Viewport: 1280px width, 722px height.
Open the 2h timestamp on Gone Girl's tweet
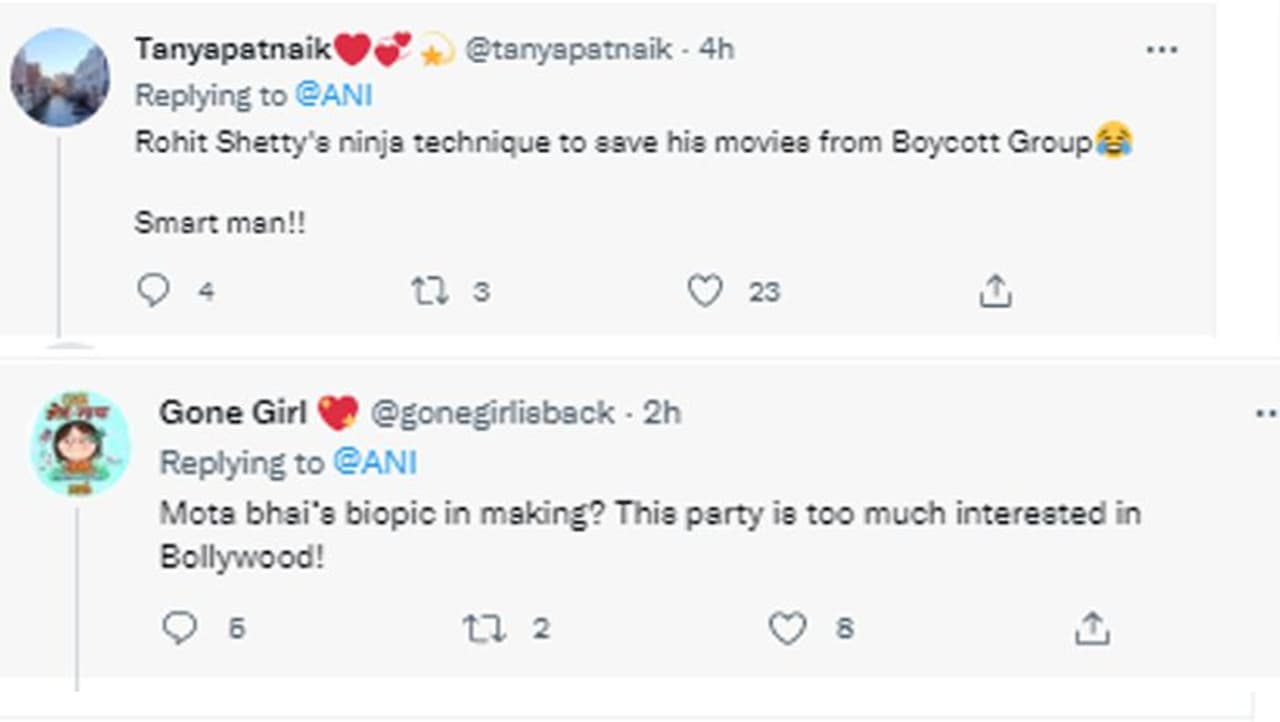[x=661, y=412]
